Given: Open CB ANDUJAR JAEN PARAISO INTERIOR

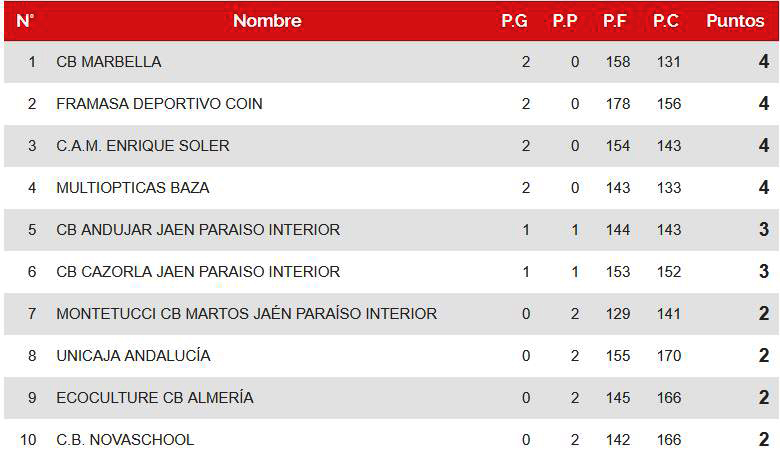Looking at the screenshot, I should click(198, 230).
